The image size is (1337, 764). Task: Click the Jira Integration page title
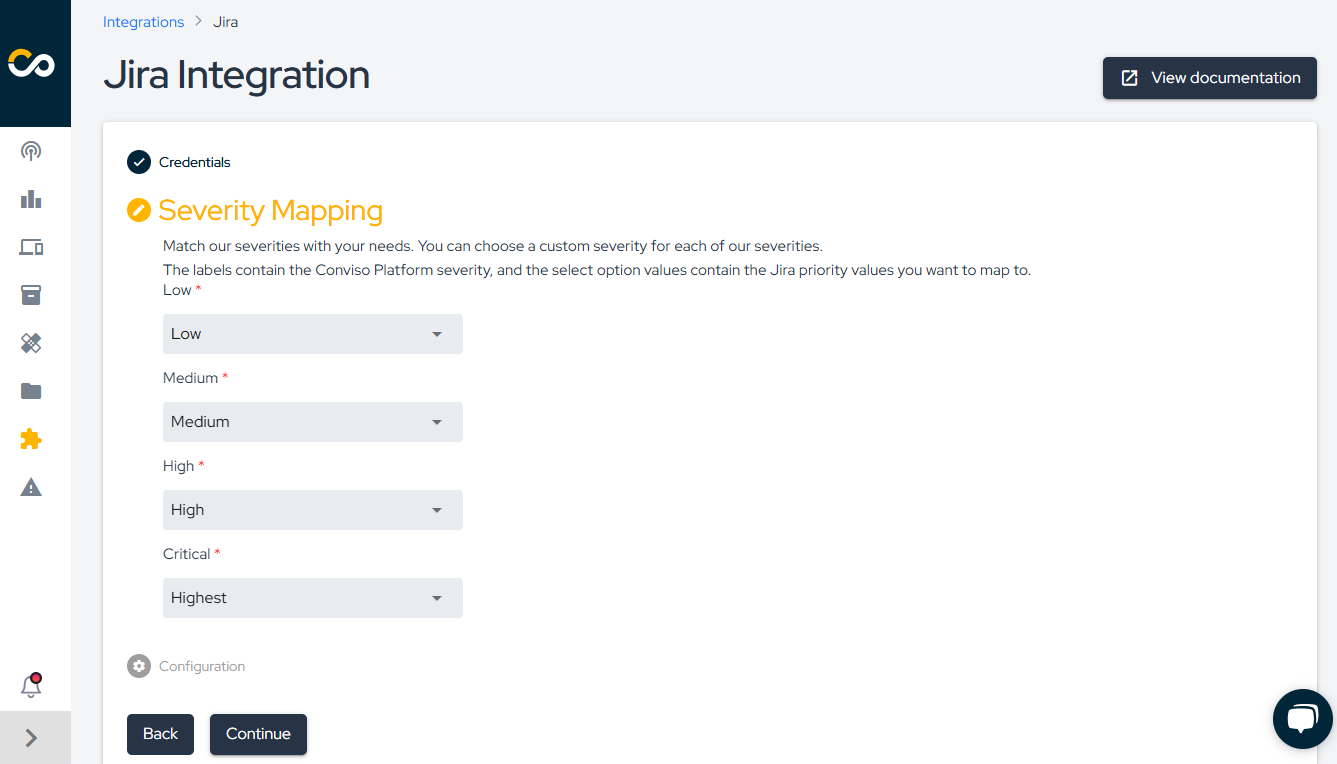point(237,75)
